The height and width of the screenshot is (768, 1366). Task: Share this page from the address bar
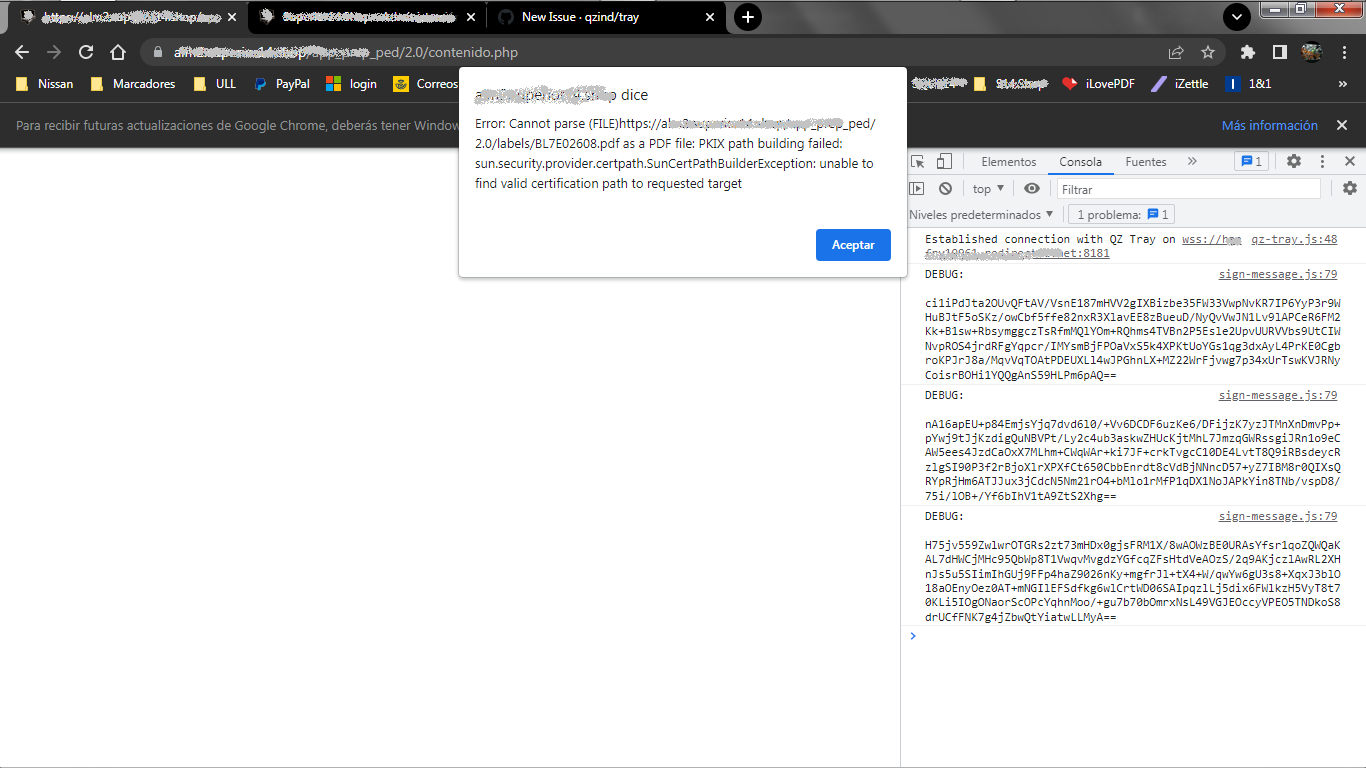[1176, 52]
